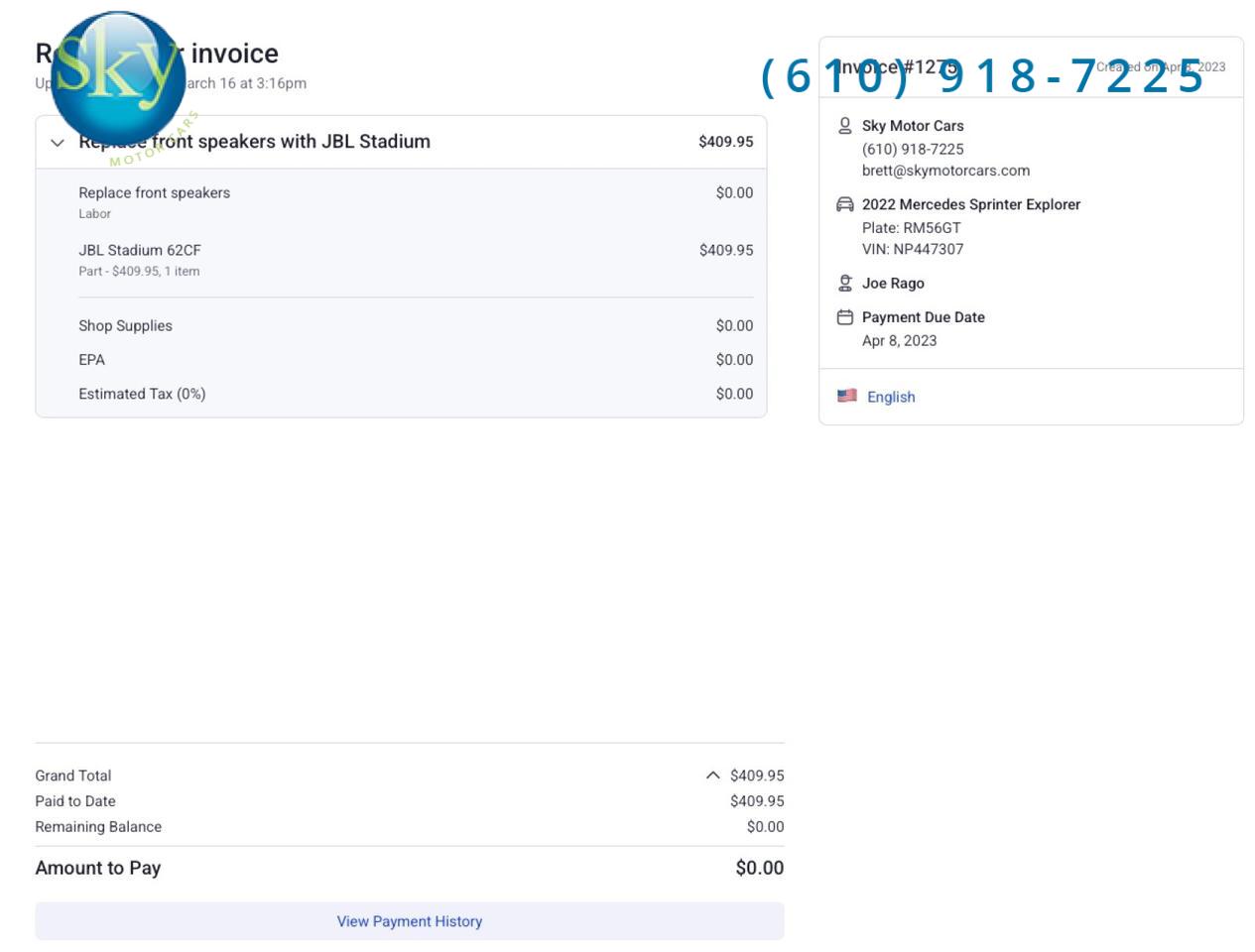1255x952 pixels.
Task: Click the customer person icon
Action: coord(845,126)
